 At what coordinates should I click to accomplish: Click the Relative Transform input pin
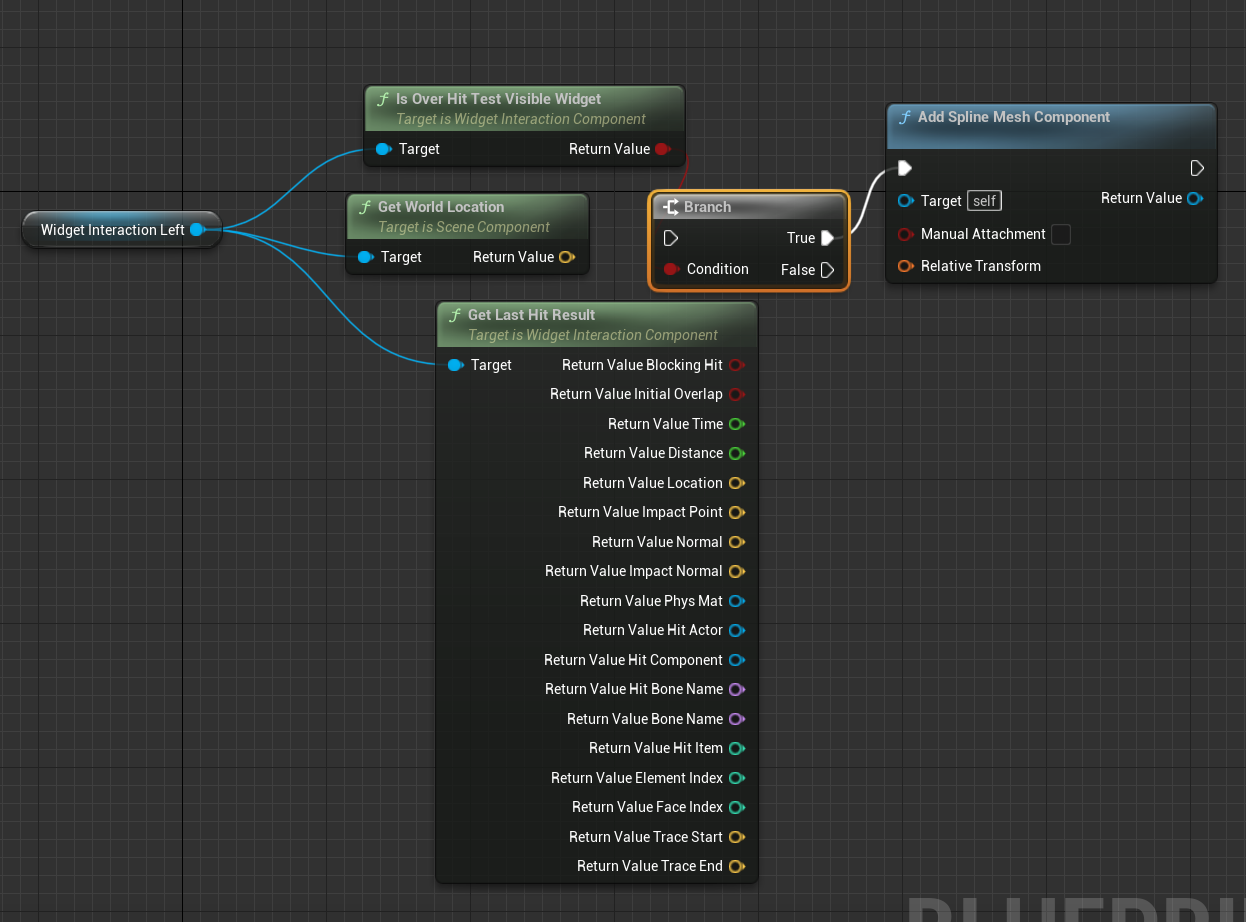click(x=905, y=266)
